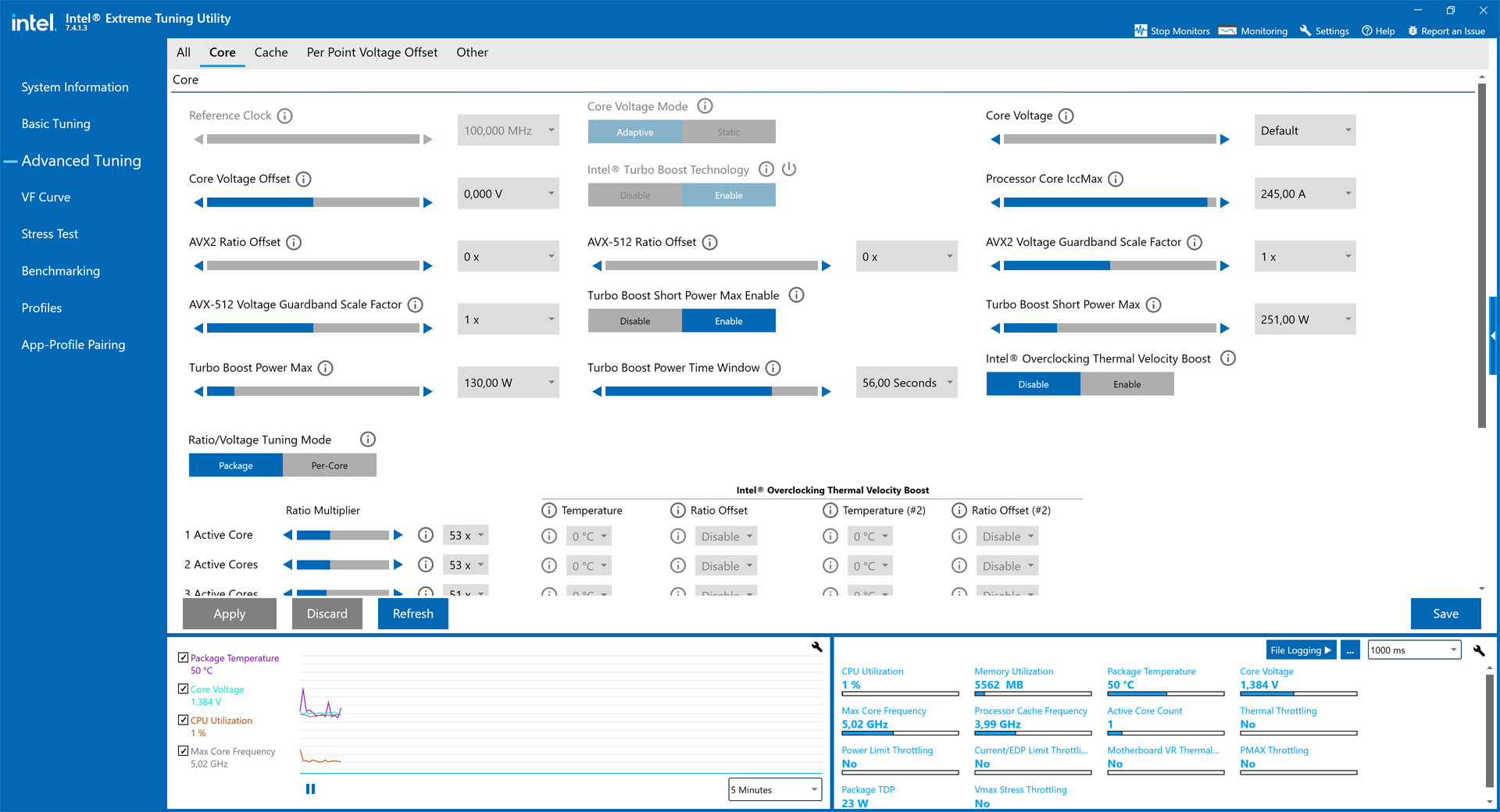Open monitor settings wrench beside 1000 ms
The height and width of the screenshot is (812, 1500).
pos(1479,650)
